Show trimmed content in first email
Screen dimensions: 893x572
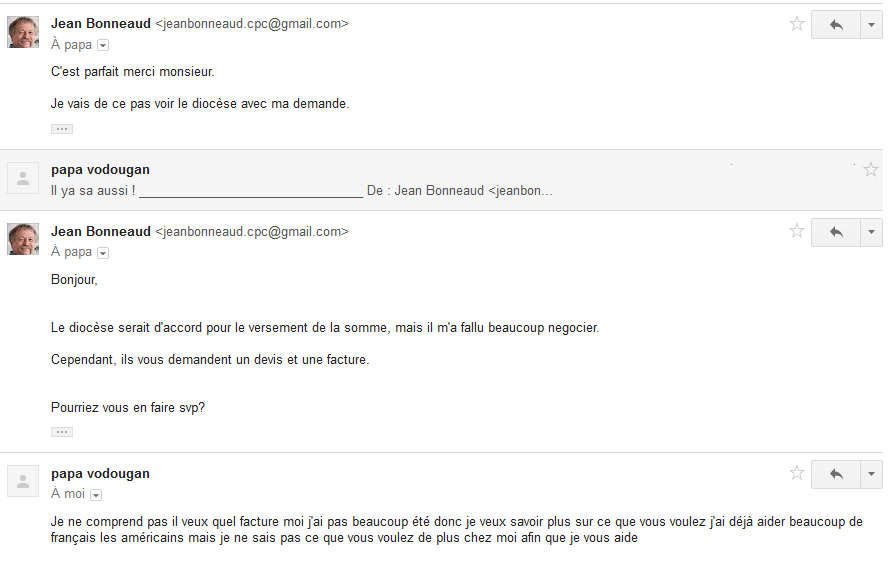62,129
